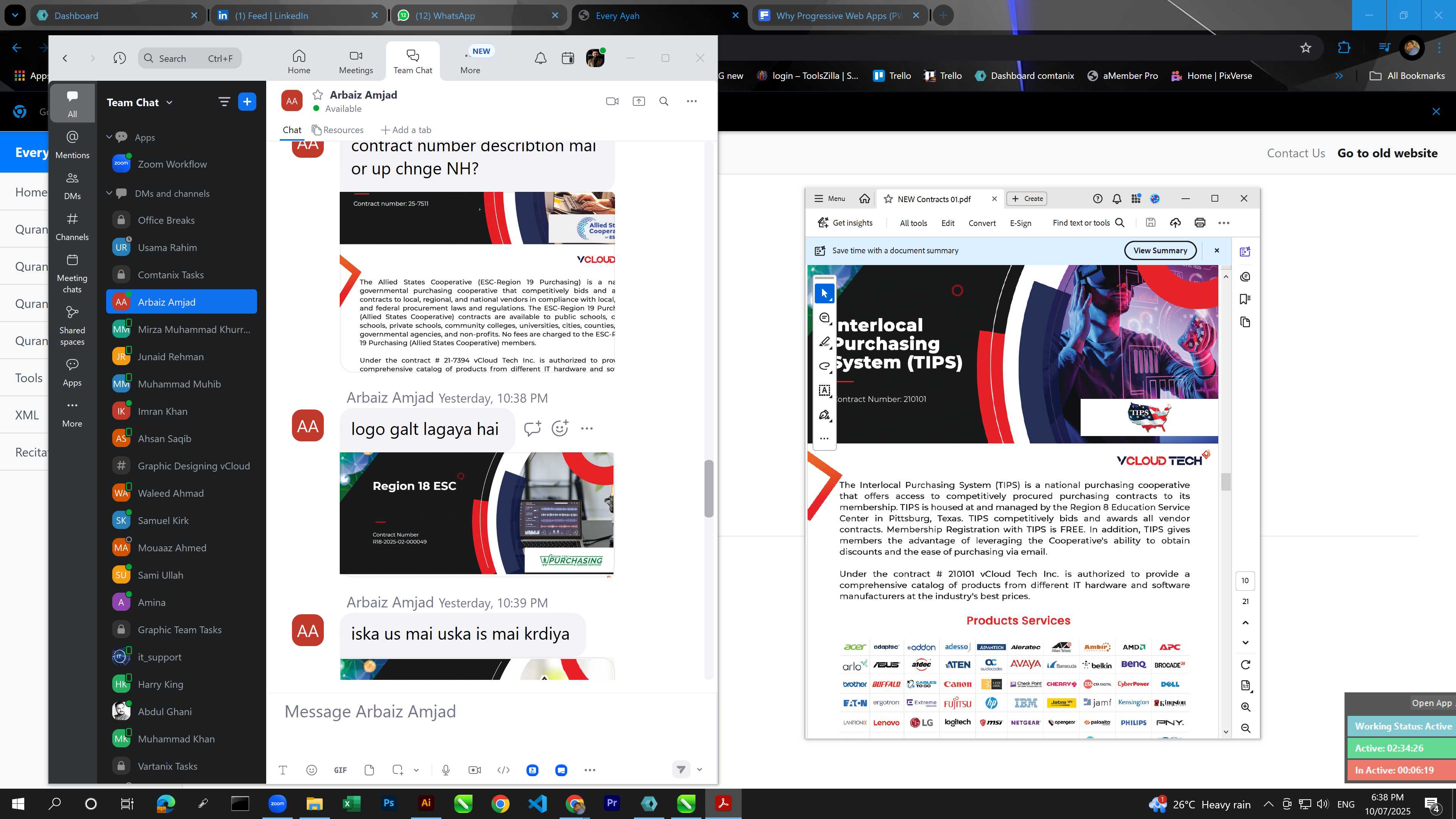Collapse the DMs and channels section
Viewport: 1456px width, 819px height.
coord(109,193)
